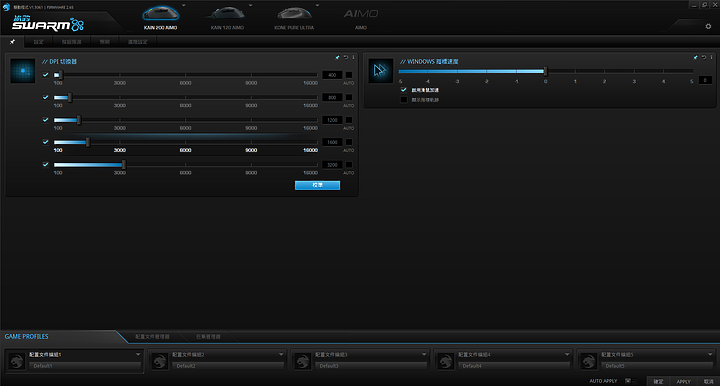Unpin the Windows pointer speed panel

[x=695, y=57]
